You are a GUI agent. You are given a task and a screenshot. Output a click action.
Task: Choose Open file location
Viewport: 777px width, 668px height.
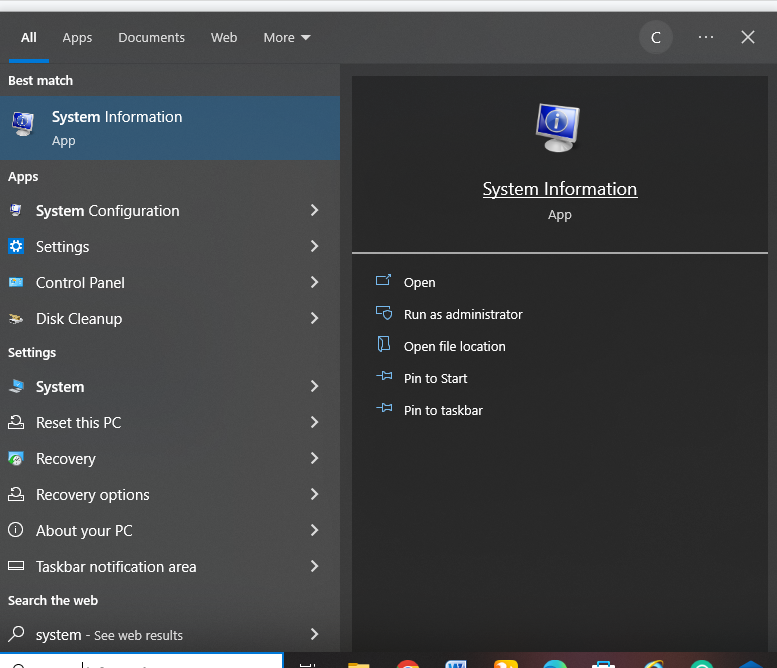click(x=454, y=346)
